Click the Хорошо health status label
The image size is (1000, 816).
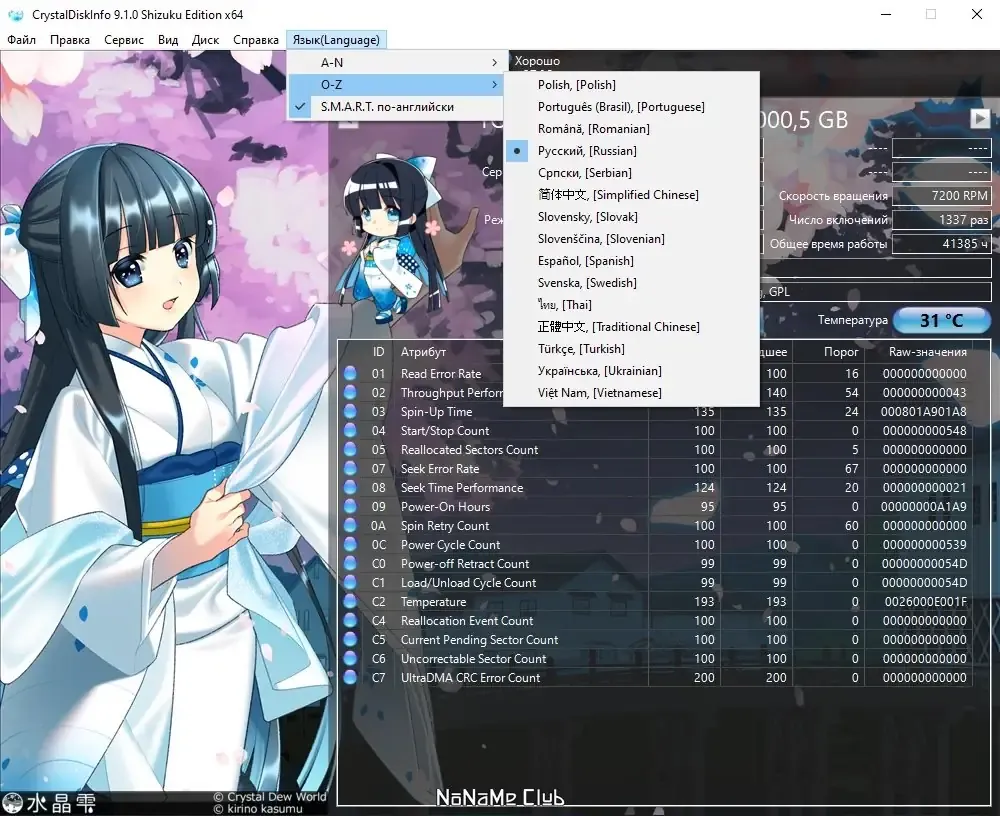coord(537,61)
